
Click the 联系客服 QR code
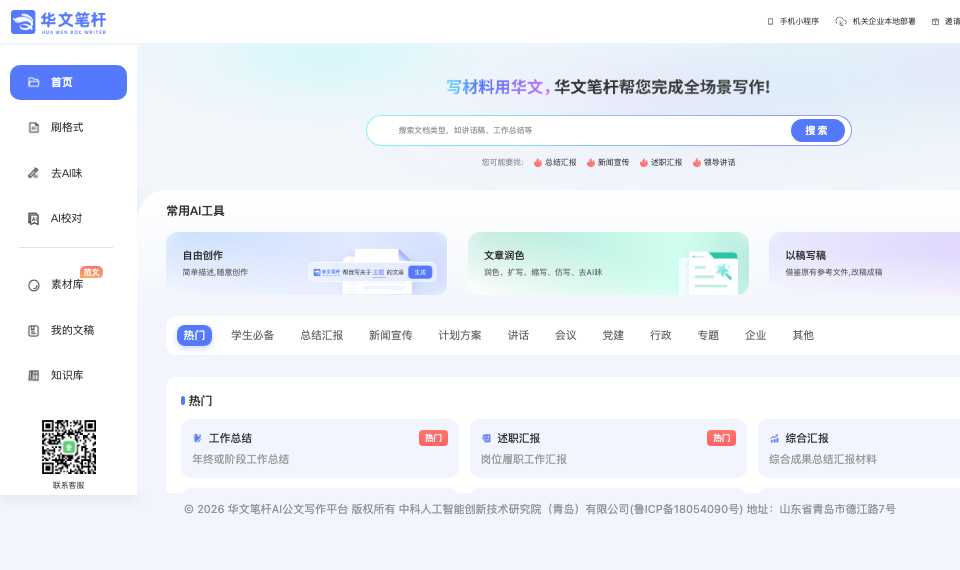[69, 447]
